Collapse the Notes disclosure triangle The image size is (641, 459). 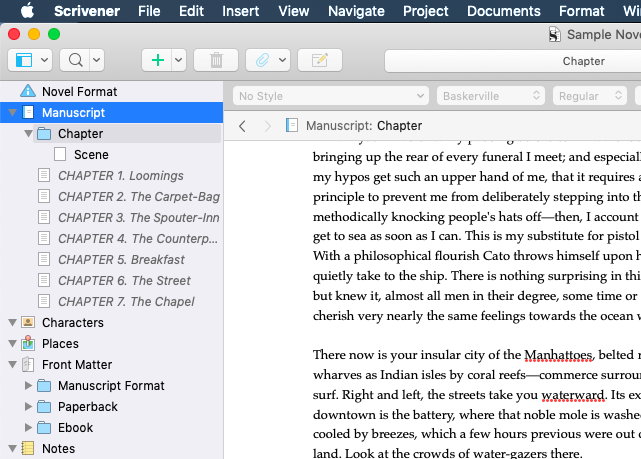tap(12, 448)
